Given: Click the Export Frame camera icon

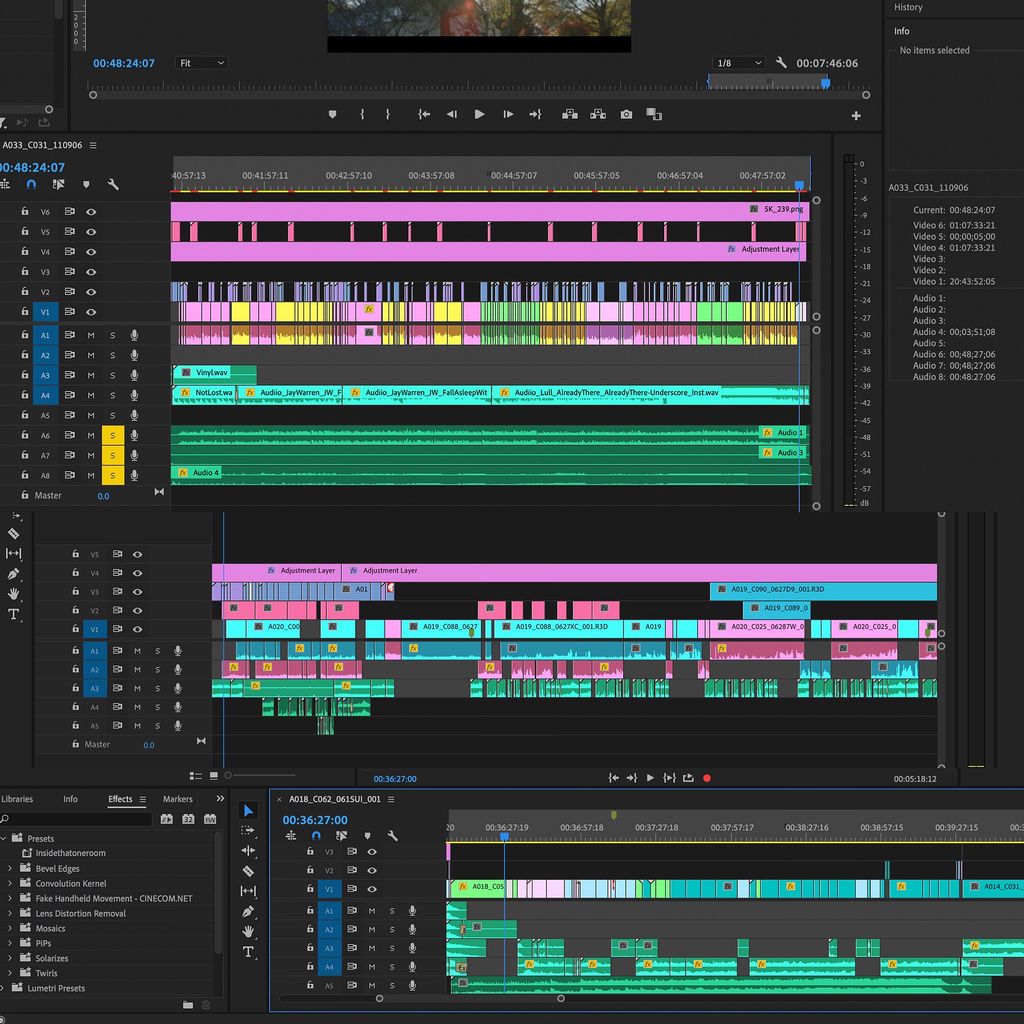Looking at the screenshot, I should click(x=626, y=114).
